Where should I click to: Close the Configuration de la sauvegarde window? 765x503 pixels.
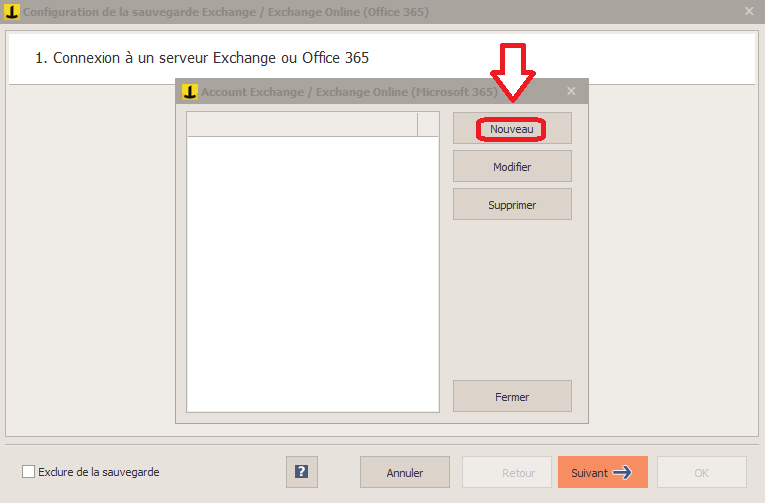pos(749,11)
